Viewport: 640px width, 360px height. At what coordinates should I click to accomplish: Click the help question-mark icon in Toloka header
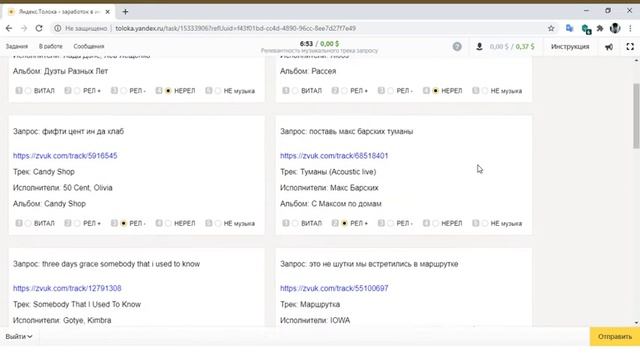457,47
